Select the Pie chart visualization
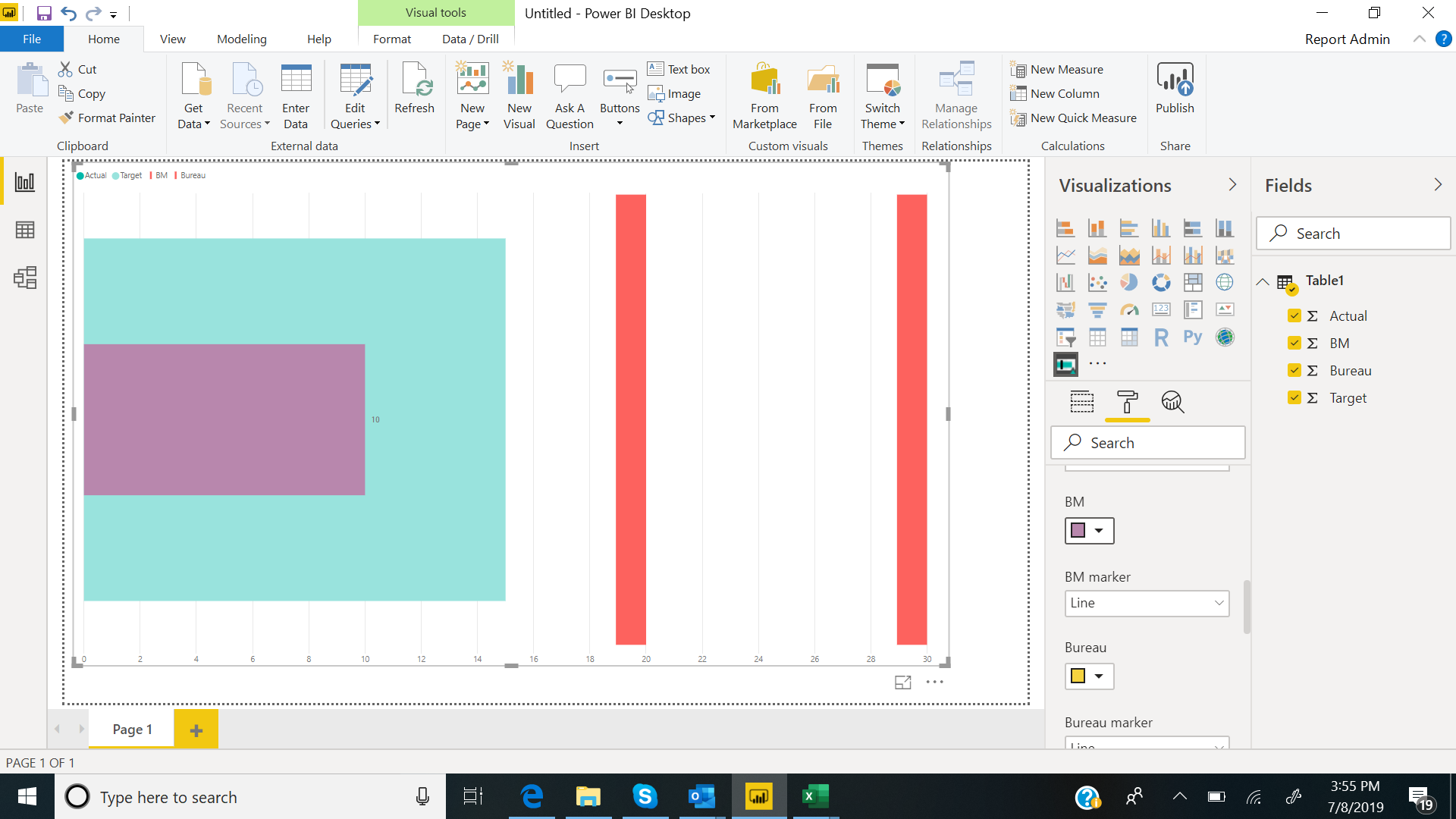 tap(1129, 282)
